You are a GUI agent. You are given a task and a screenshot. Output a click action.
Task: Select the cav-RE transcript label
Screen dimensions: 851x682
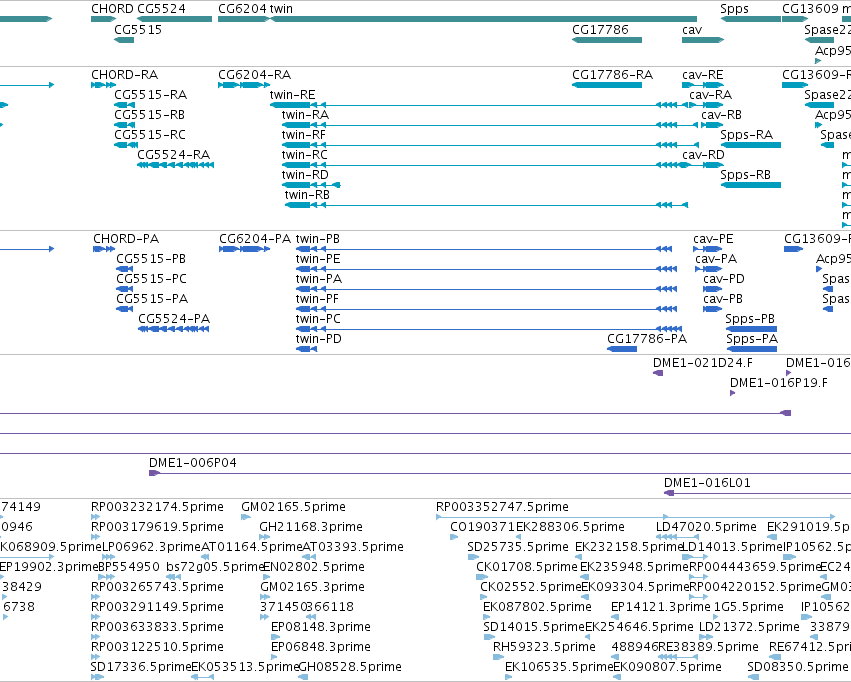tap(703, 74)
